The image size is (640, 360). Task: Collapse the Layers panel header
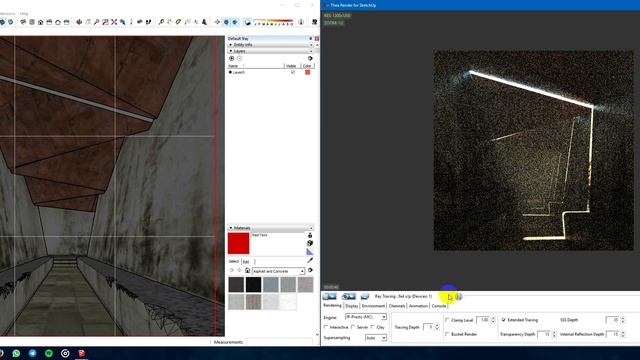[x=271, y=51]
